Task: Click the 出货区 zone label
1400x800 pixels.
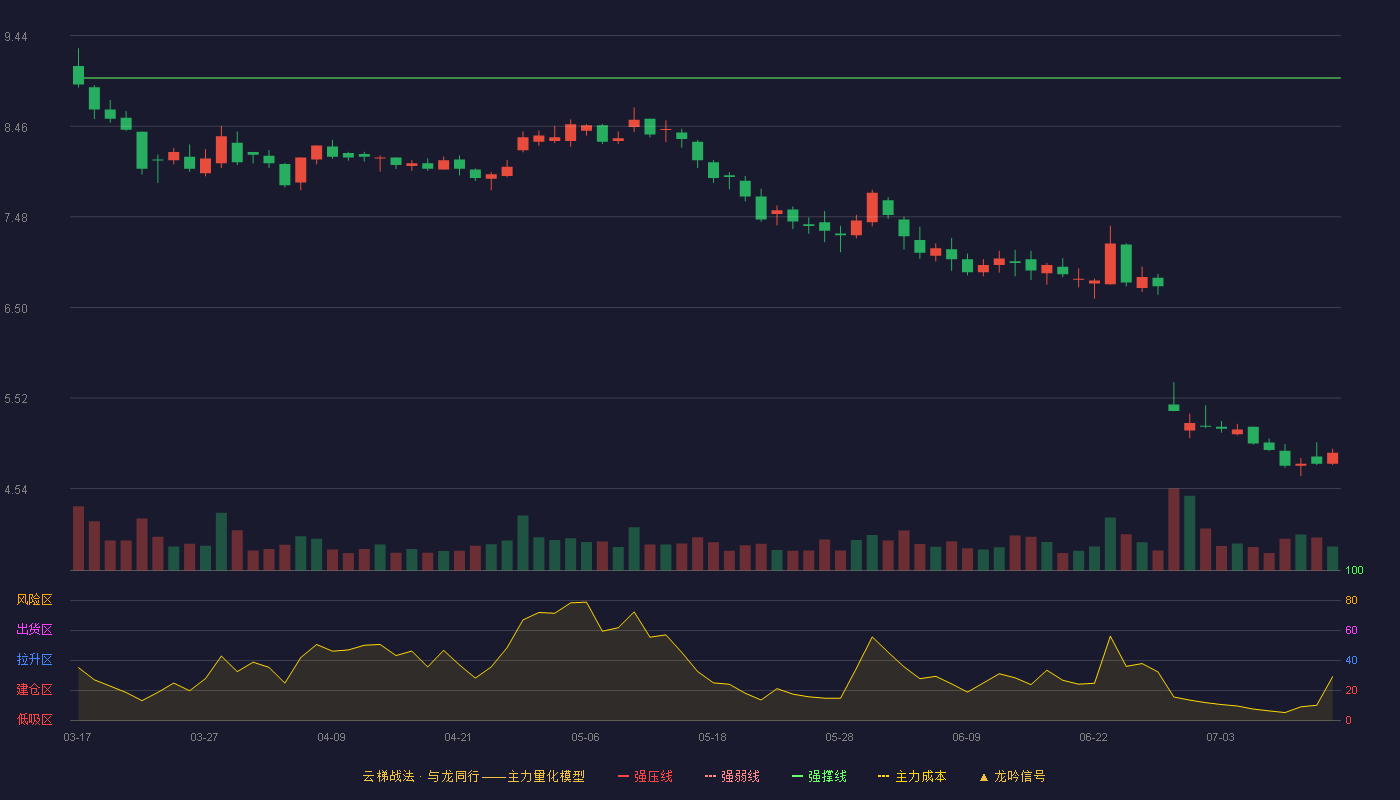Action: (x=34, y=630)
